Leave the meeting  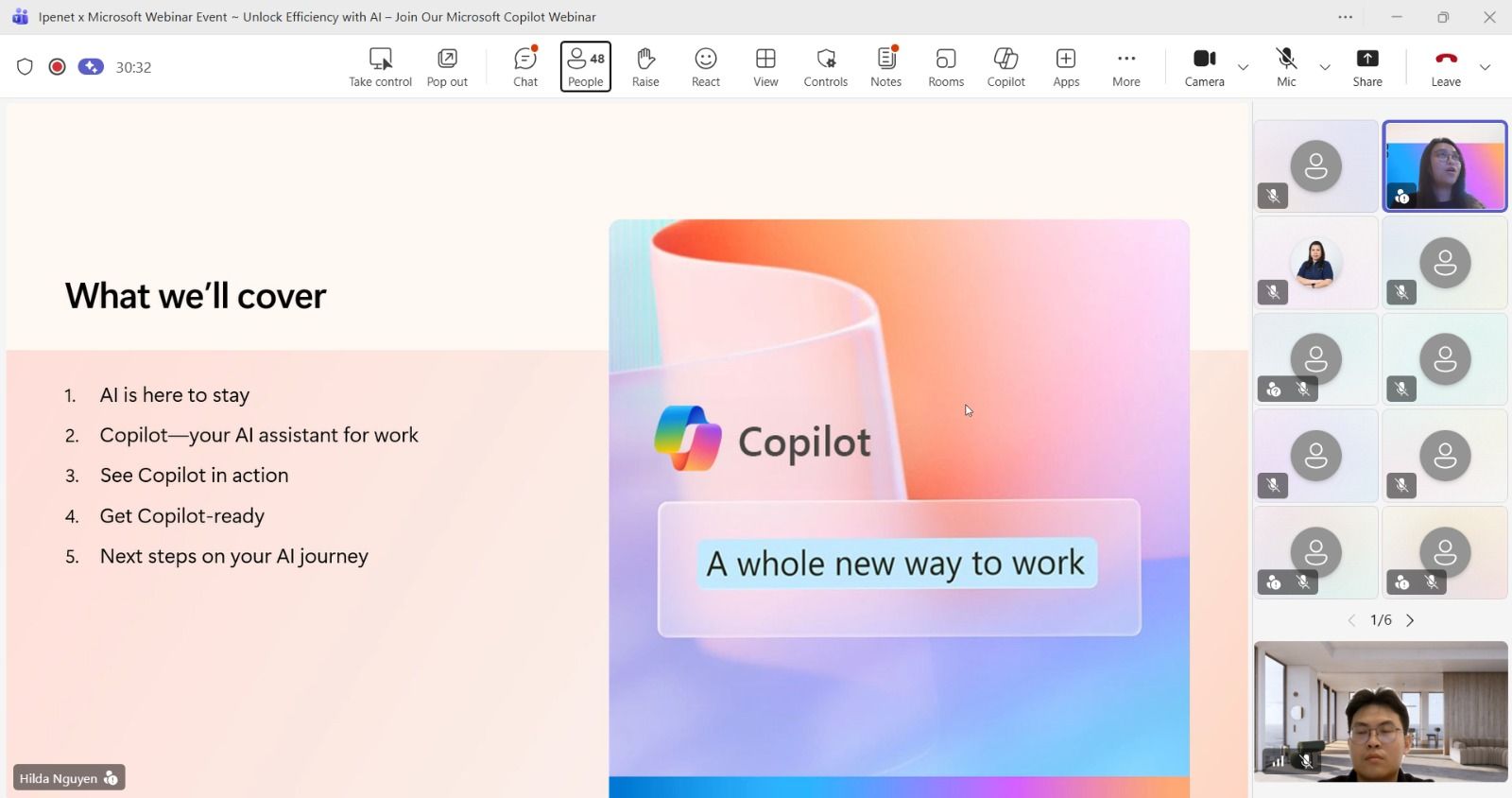click(x=1446, y=66)
